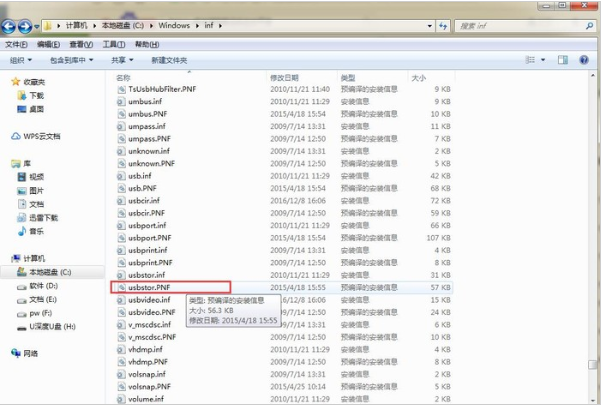Open the 共享 dropdown in toolbar
601x408 pixels.
click(124, 60)
